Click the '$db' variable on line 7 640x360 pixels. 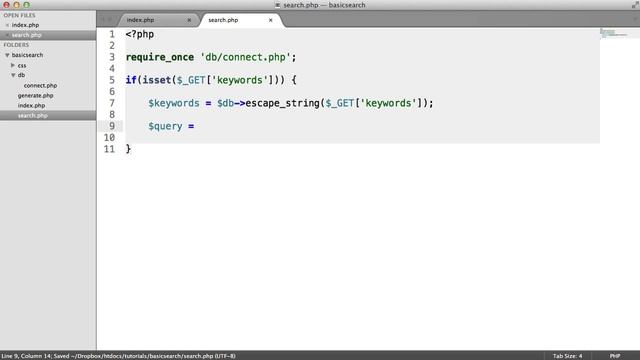225,103
